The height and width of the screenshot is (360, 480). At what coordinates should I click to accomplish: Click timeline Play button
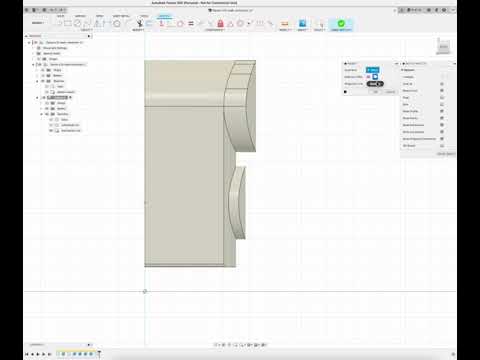38,354
